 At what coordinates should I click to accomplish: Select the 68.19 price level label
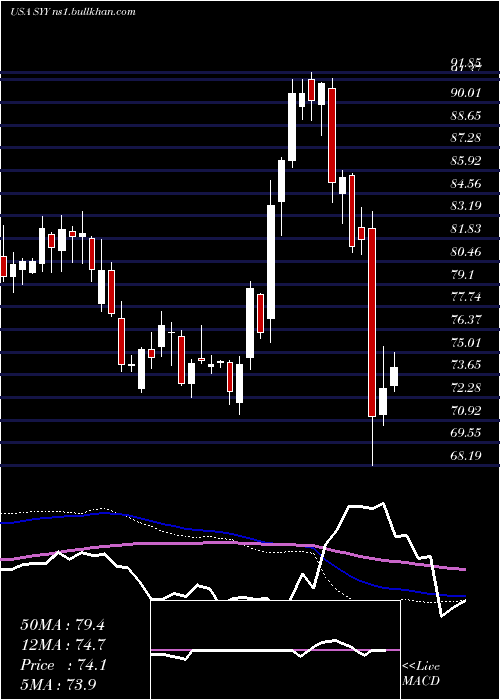pyautogui.click(x=466, y=455)
